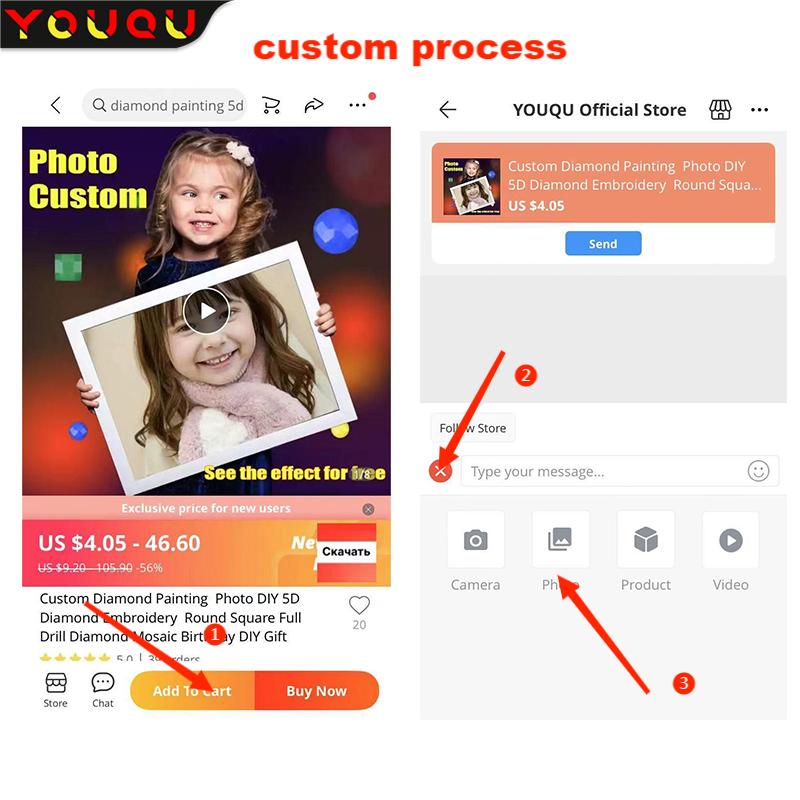This screenshot has height=800, width=800.
Task: Open the emoji picker in the message box
Action: coord(758,470)
